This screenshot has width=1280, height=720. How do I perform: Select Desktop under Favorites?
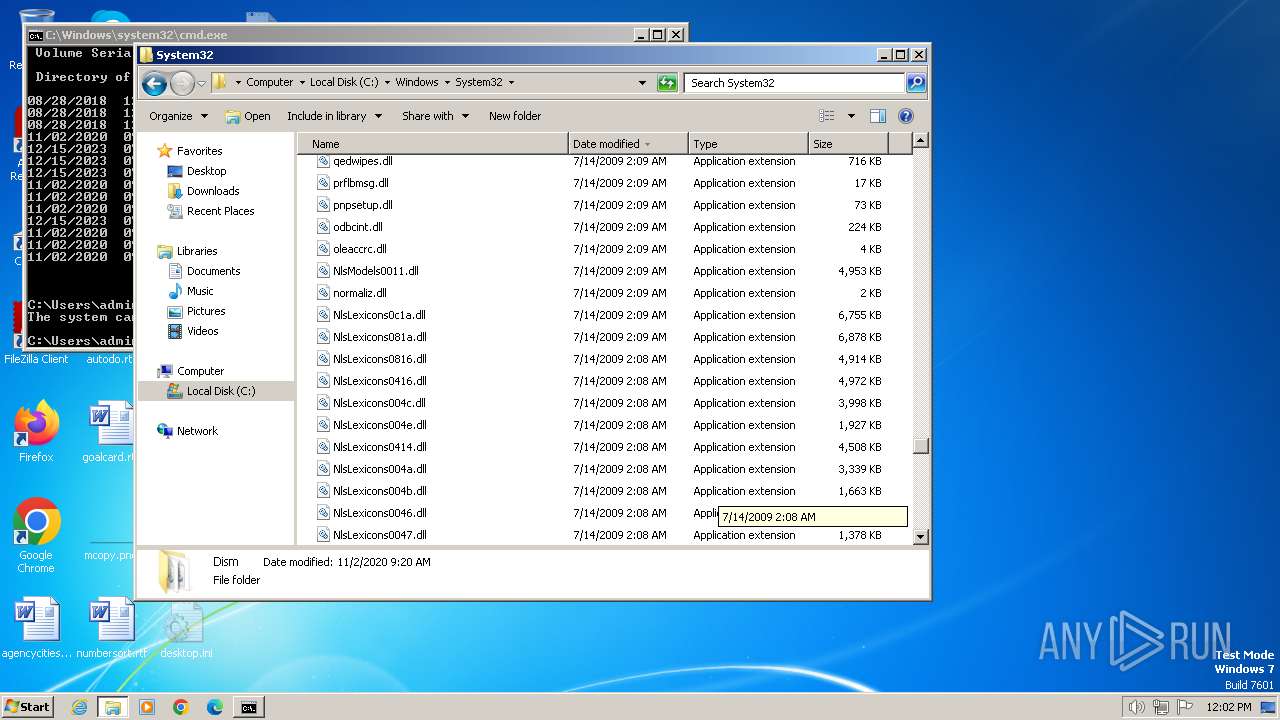[206, 171]
